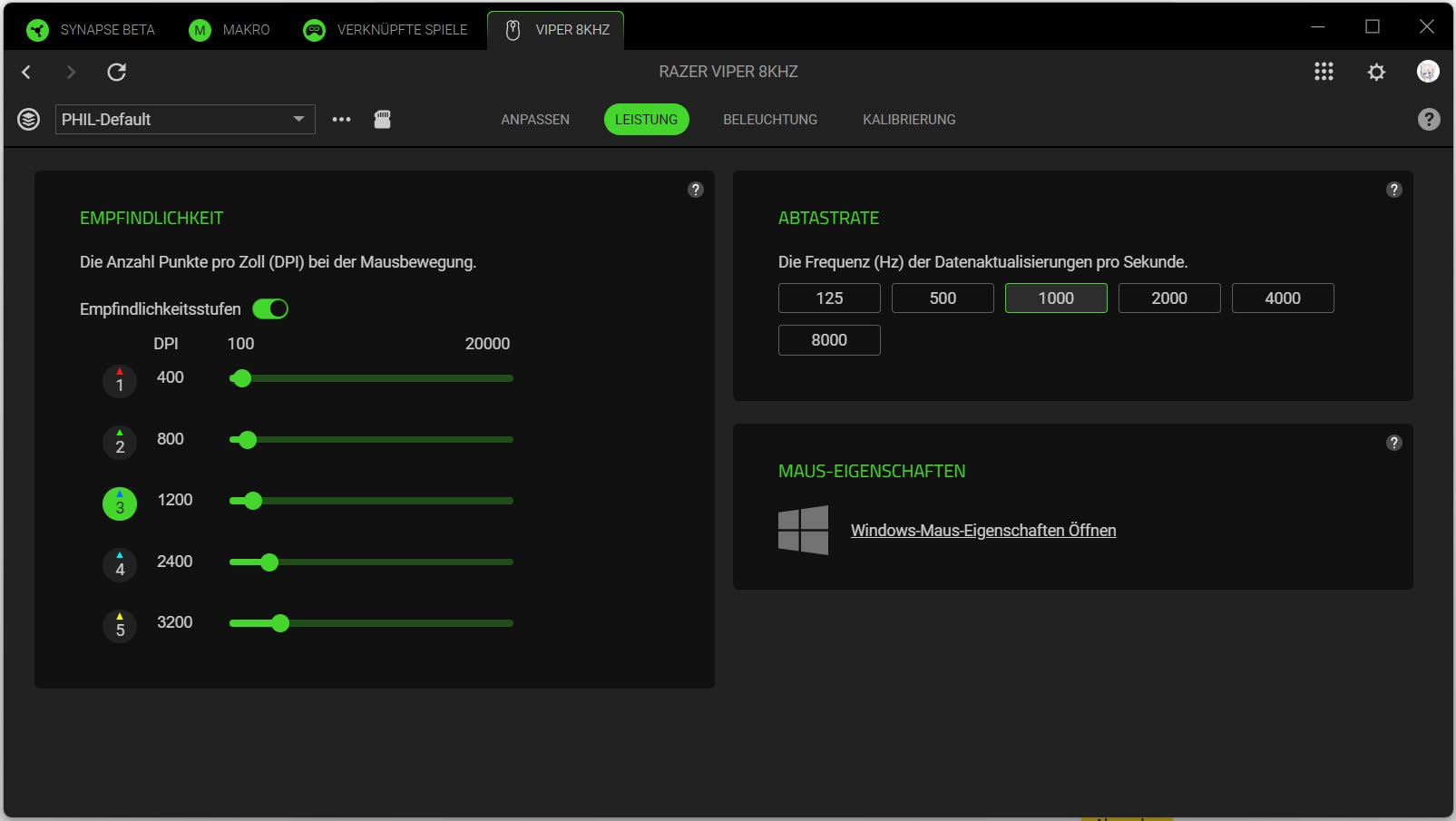Viewport: 1456px width, 821px height.
Task: Refresh the Synapse page
Action: pos(117,72)
